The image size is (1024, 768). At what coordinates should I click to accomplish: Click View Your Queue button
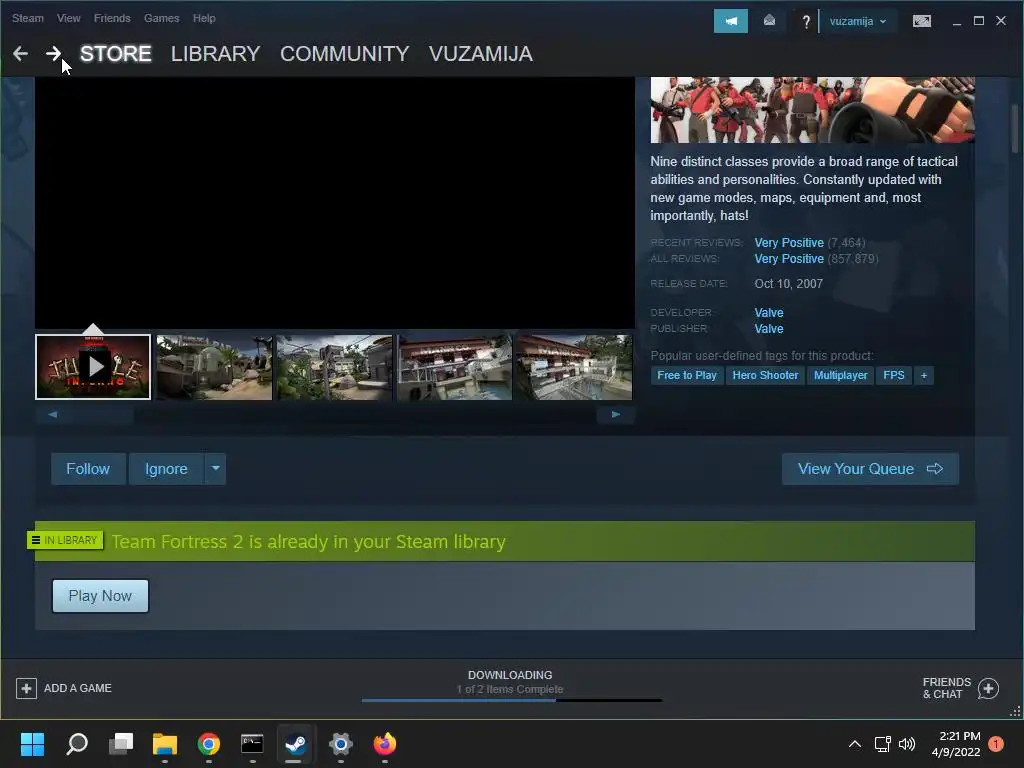(x=870, y=469)
